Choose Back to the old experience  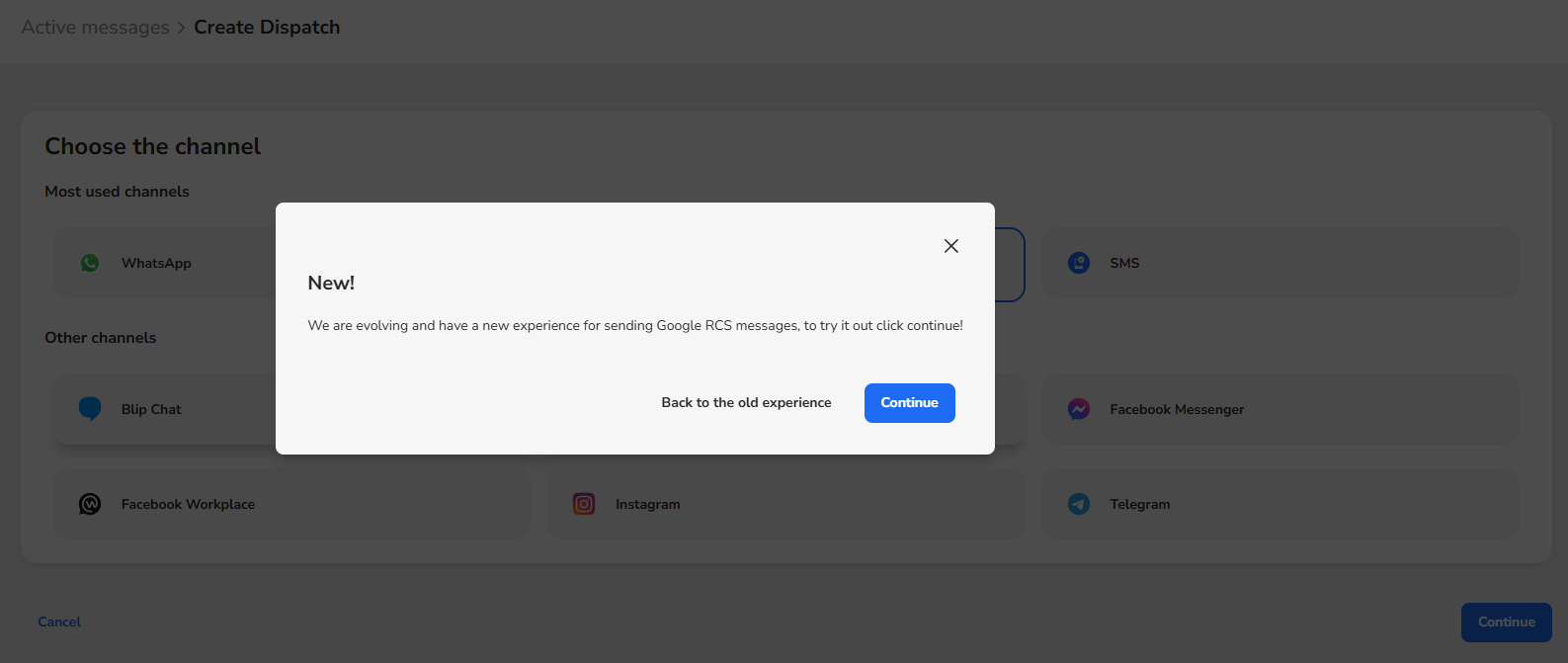coord(746,402)
